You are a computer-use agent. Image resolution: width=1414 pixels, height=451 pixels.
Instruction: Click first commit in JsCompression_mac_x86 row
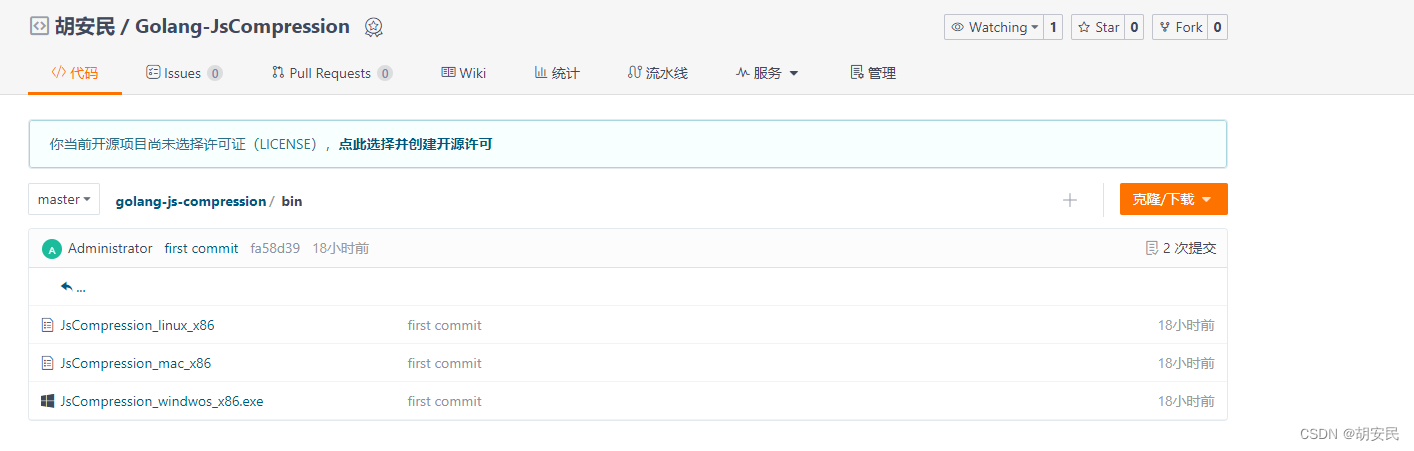pos(444,363)
